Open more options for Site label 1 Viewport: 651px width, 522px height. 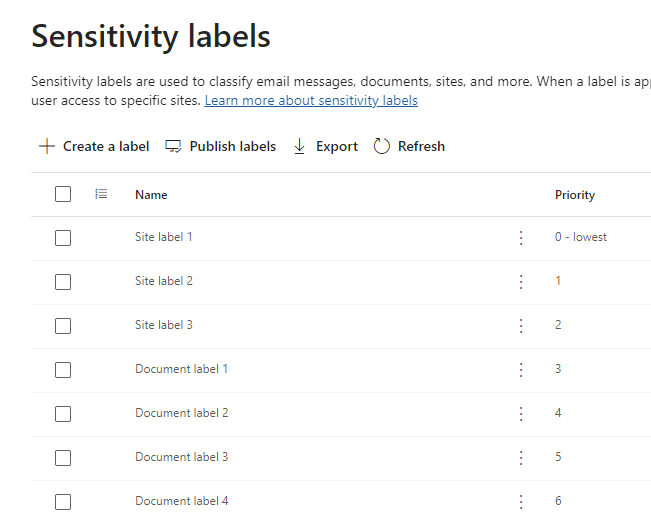(x=521, y=238)
